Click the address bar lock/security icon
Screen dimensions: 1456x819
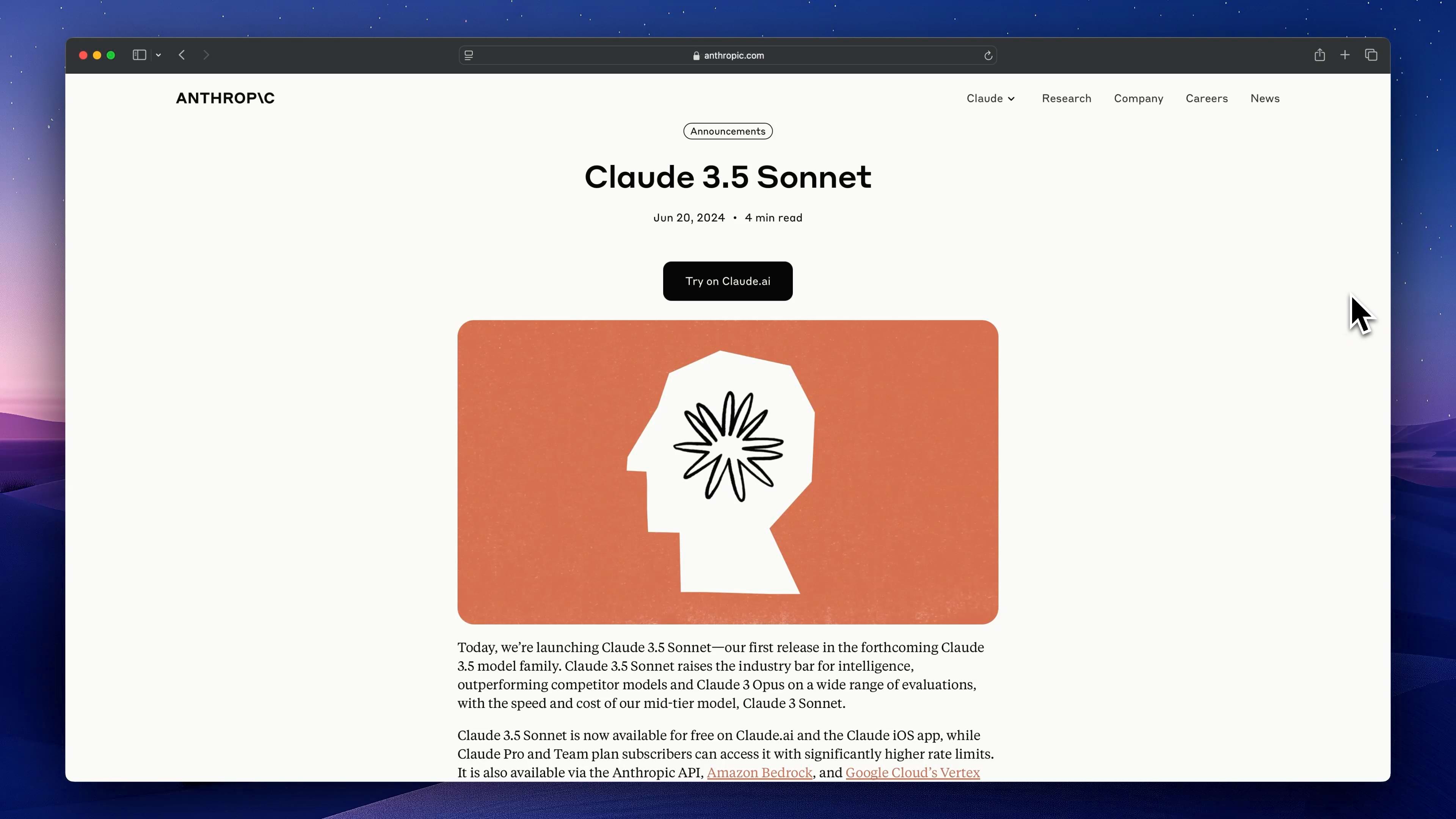coord(696,55)
